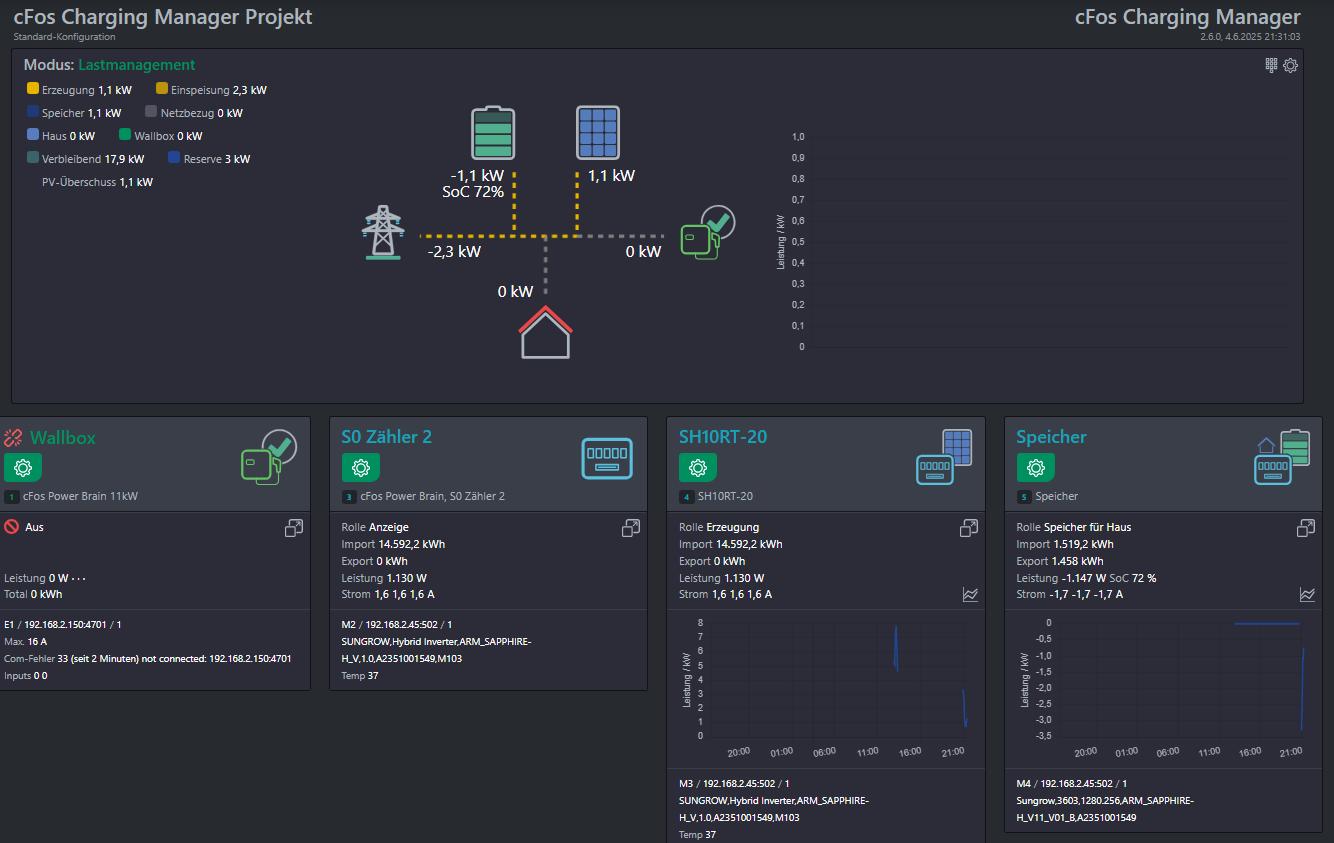The height and width of the screenshot is (843, 1334).
Task: Open the green gear settings on the Speicher card
Action: tap(1036, 467)
